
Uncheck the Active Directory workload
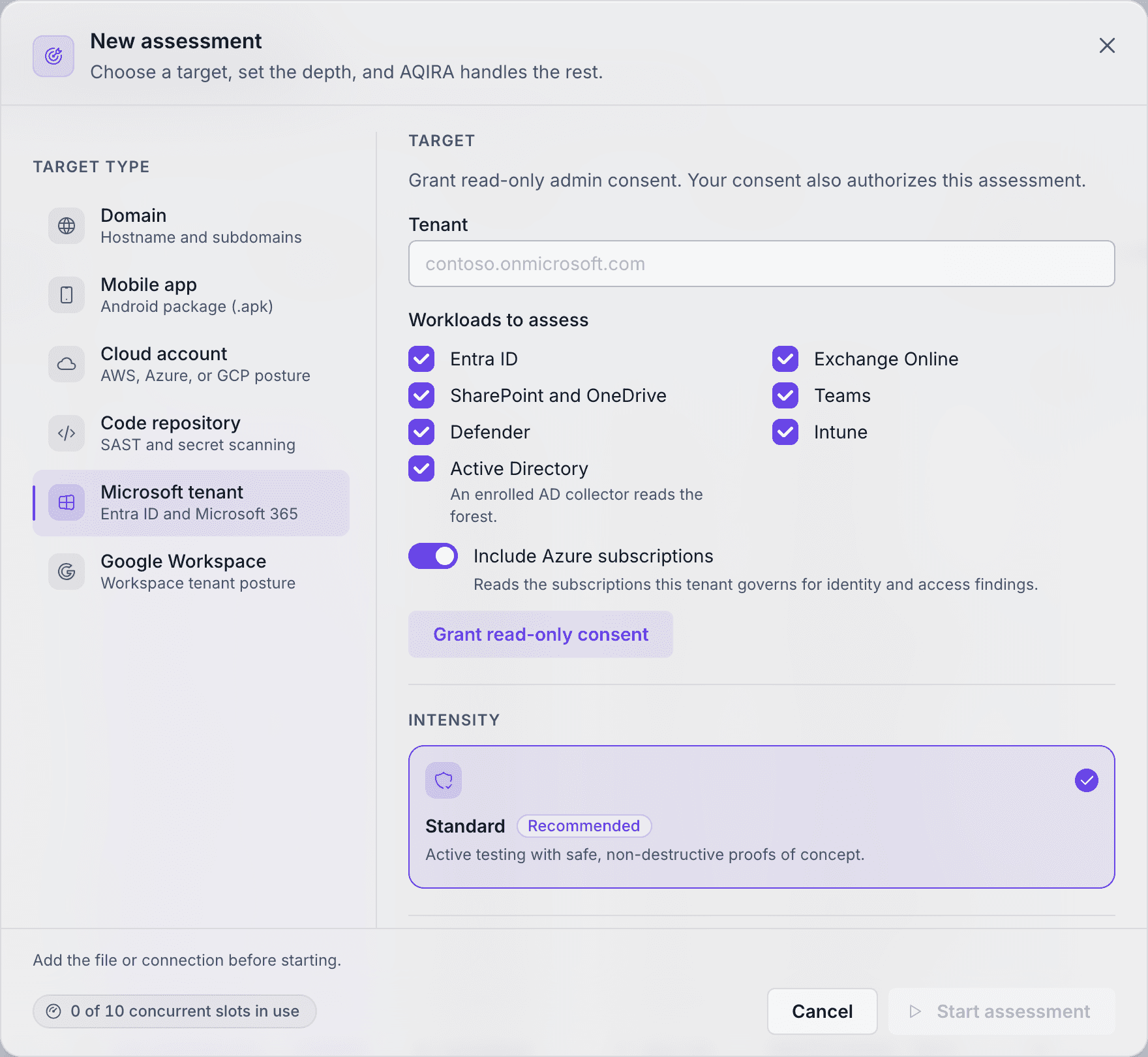click(x=421, y=468)
